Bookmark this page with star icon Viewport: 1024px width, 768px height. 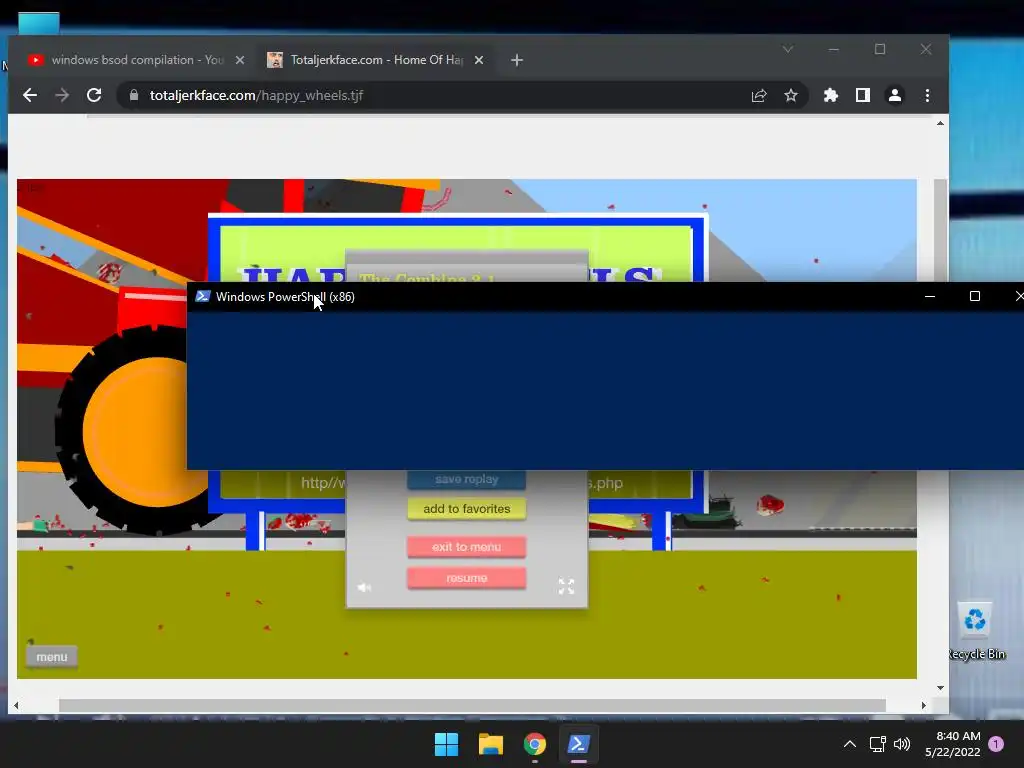point(791,96)
